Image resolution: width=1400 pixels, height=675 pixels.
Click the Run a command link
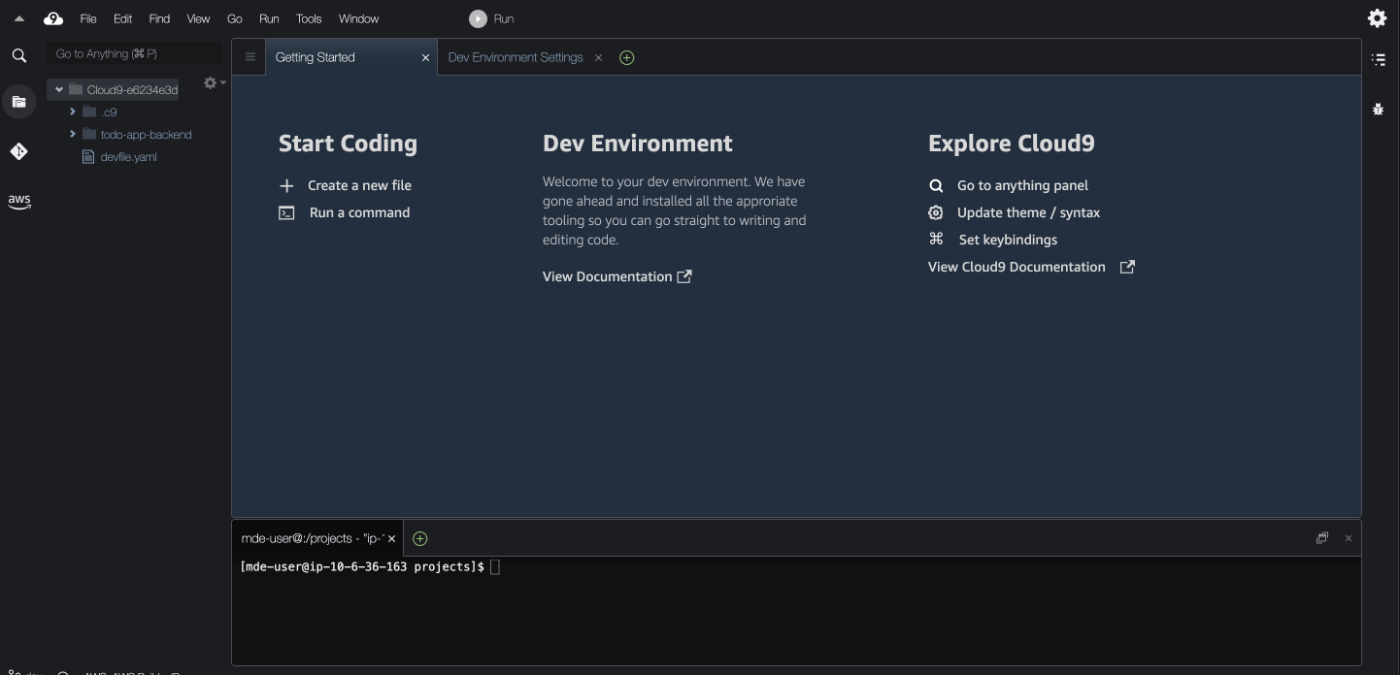359,213
